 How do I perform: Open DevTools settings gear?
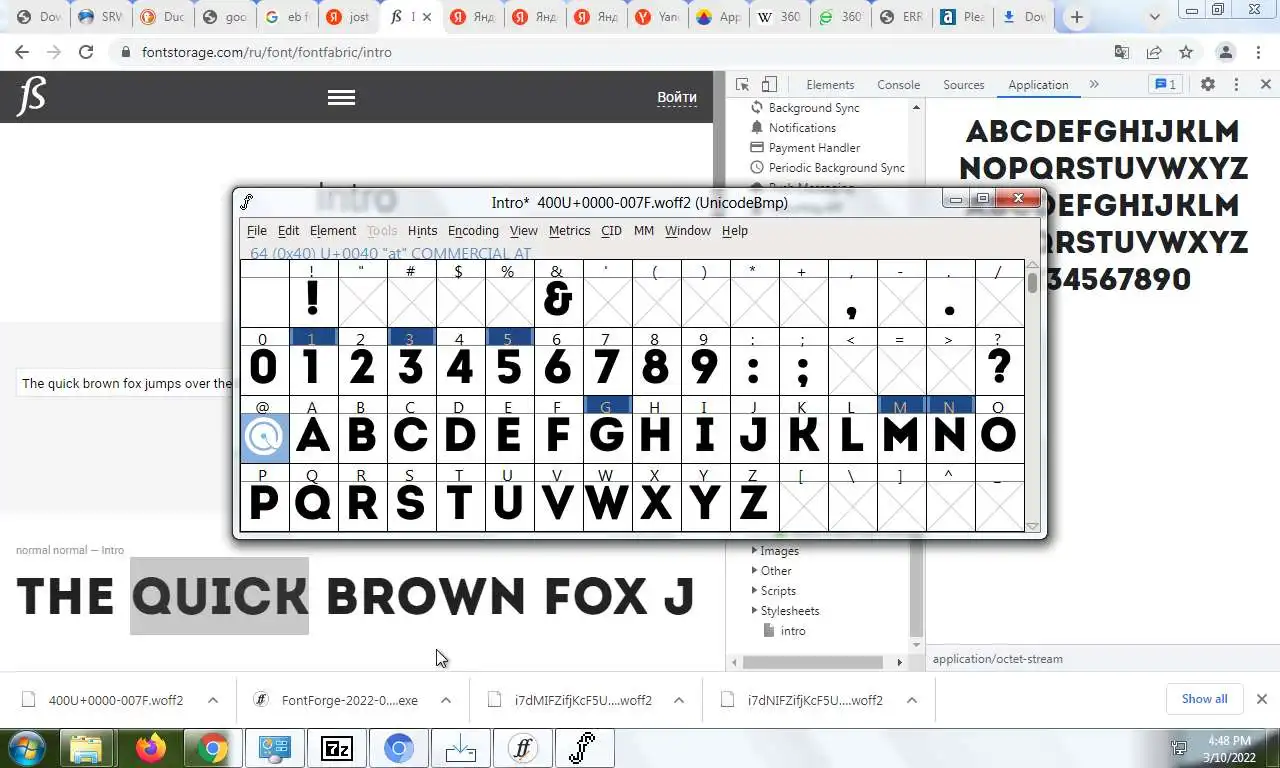[1207, 85]
